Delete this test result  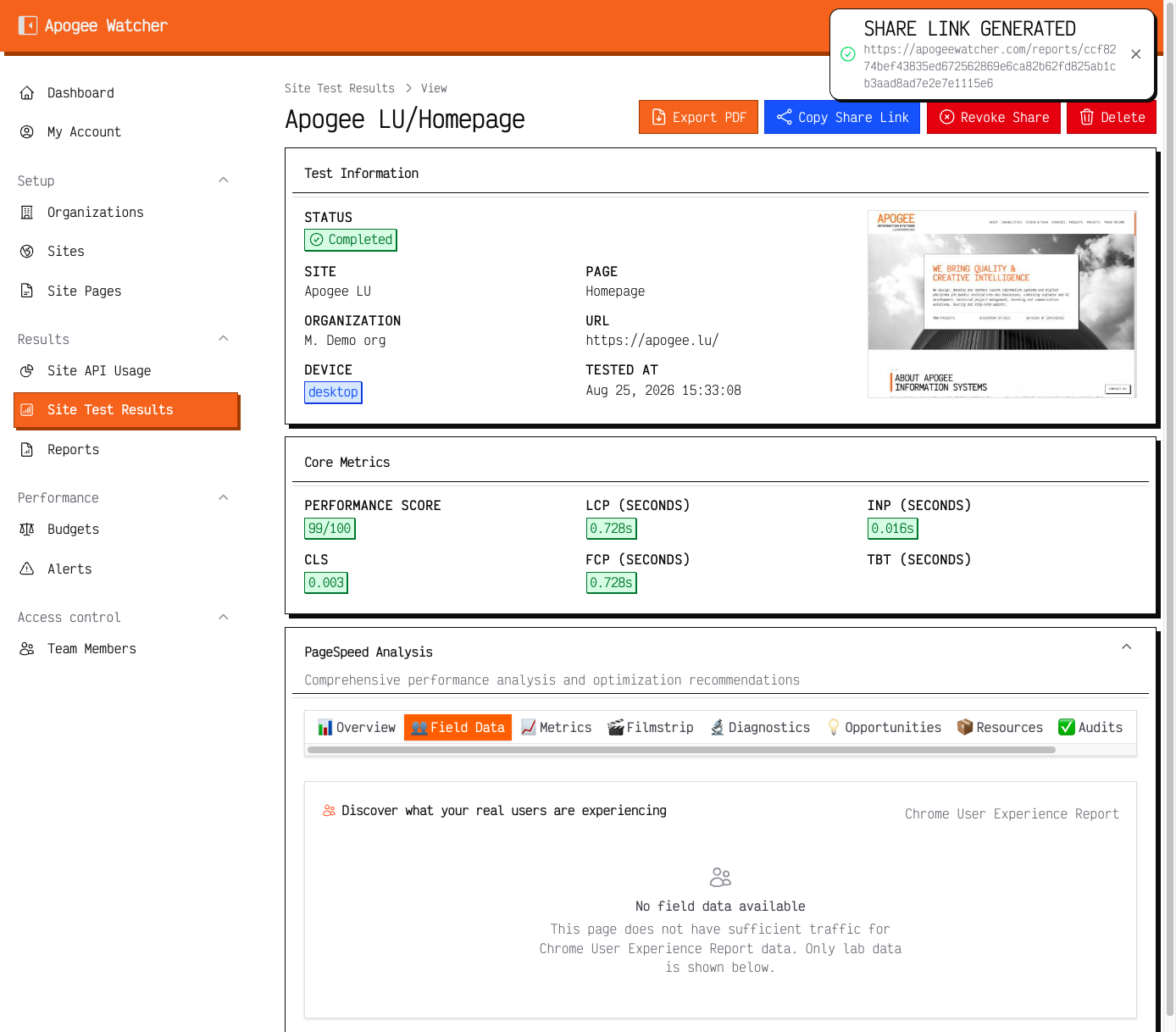1112,117
